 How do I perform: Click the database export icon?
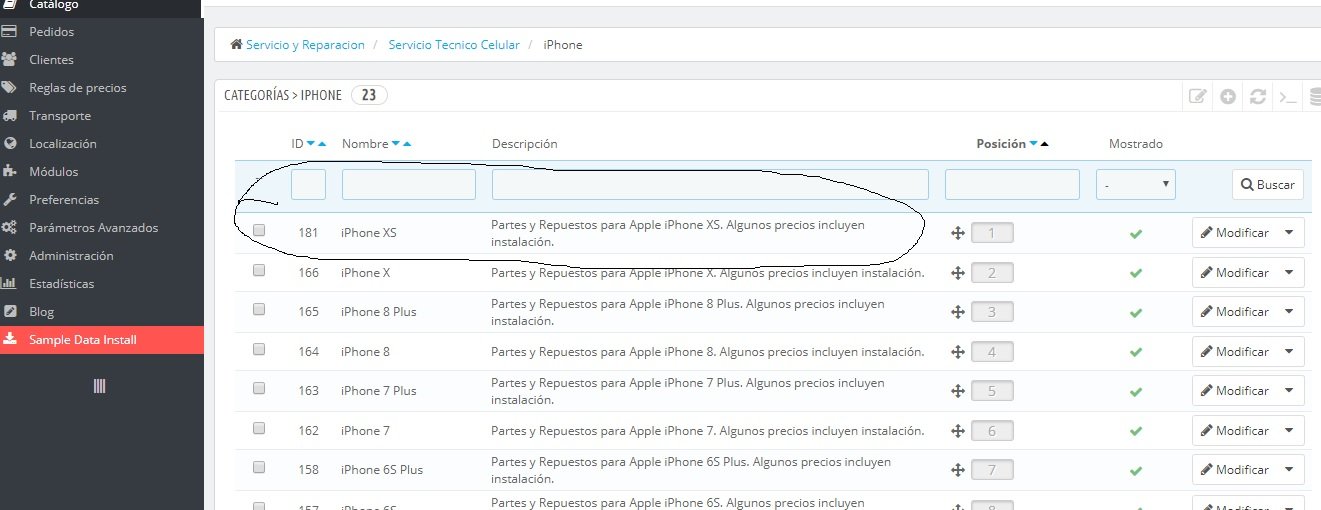[x=1315, y=97]
